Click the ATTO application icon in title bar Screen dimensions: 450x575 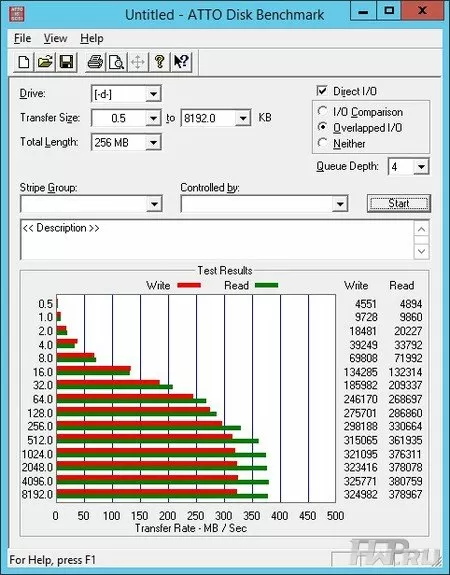click(x=17, y=14)
